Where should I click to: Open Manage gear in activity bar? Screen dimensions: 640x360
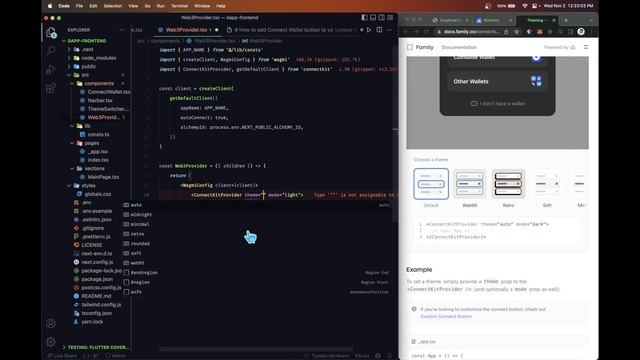51,342
